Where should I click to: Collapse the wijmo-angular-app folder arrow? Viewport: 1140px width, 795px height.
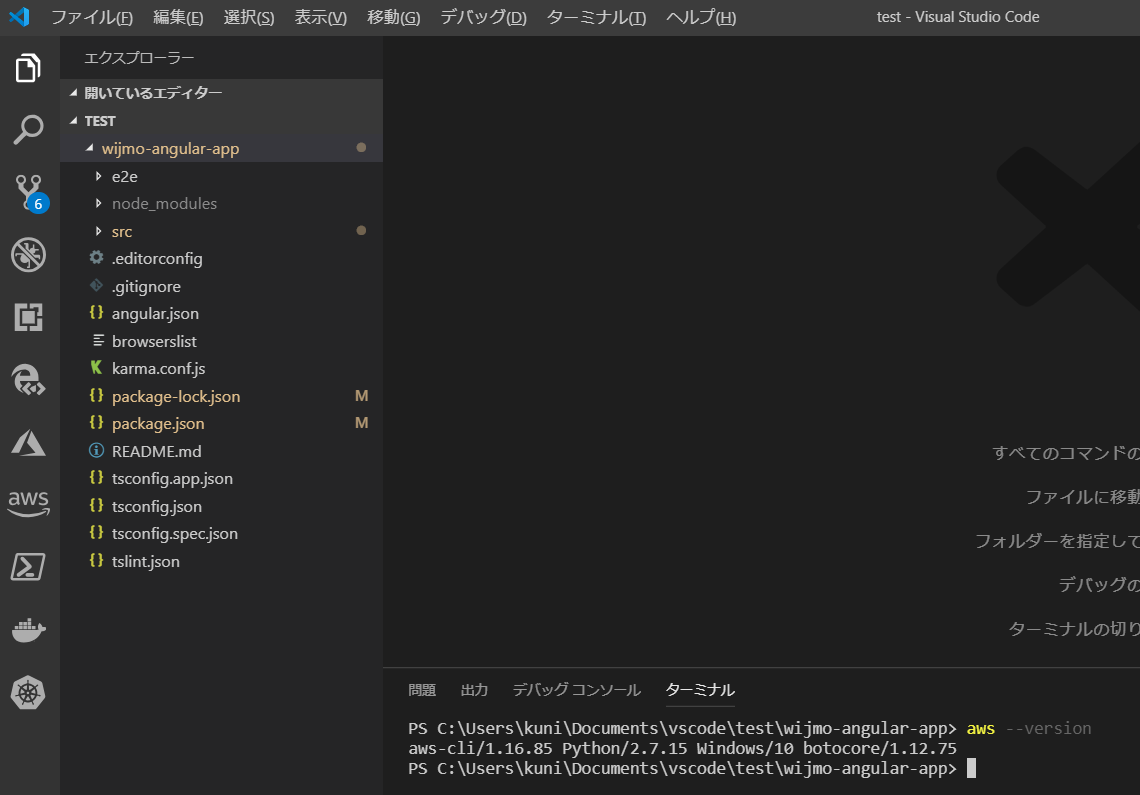pyautogui.click(x=89, y=148)
